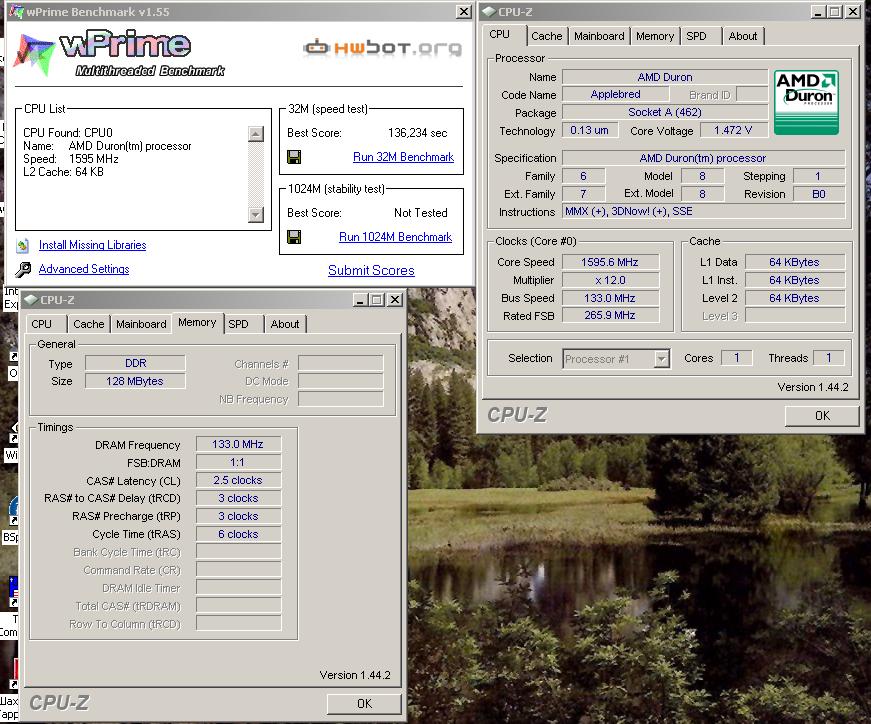This screenshot has width=871, height=724.
Task: Switch to Mainboard tab in processor CPU-Z window
Action: [x=599, y=36]
